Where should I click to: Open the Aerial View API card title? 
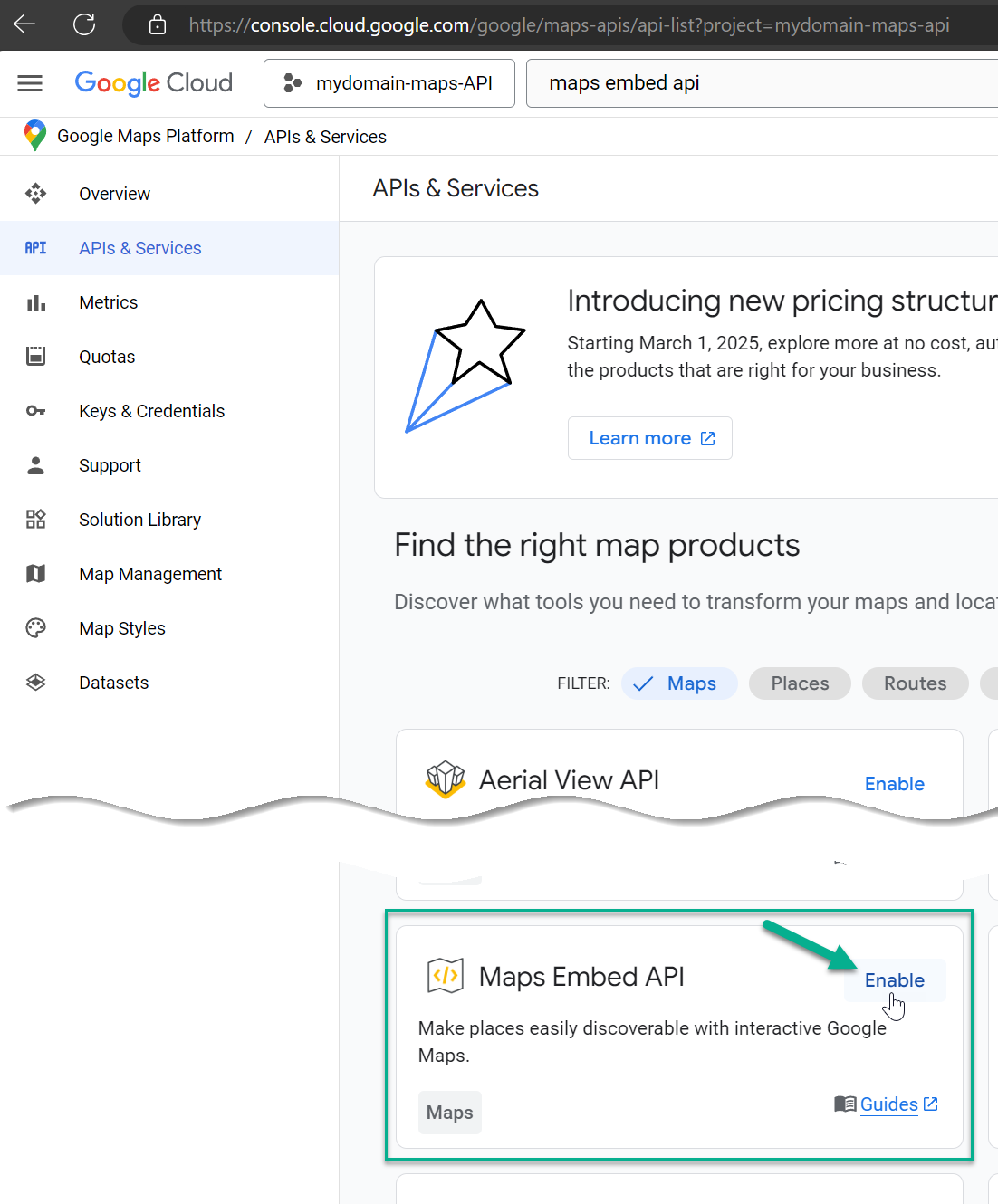coord(569,779)
